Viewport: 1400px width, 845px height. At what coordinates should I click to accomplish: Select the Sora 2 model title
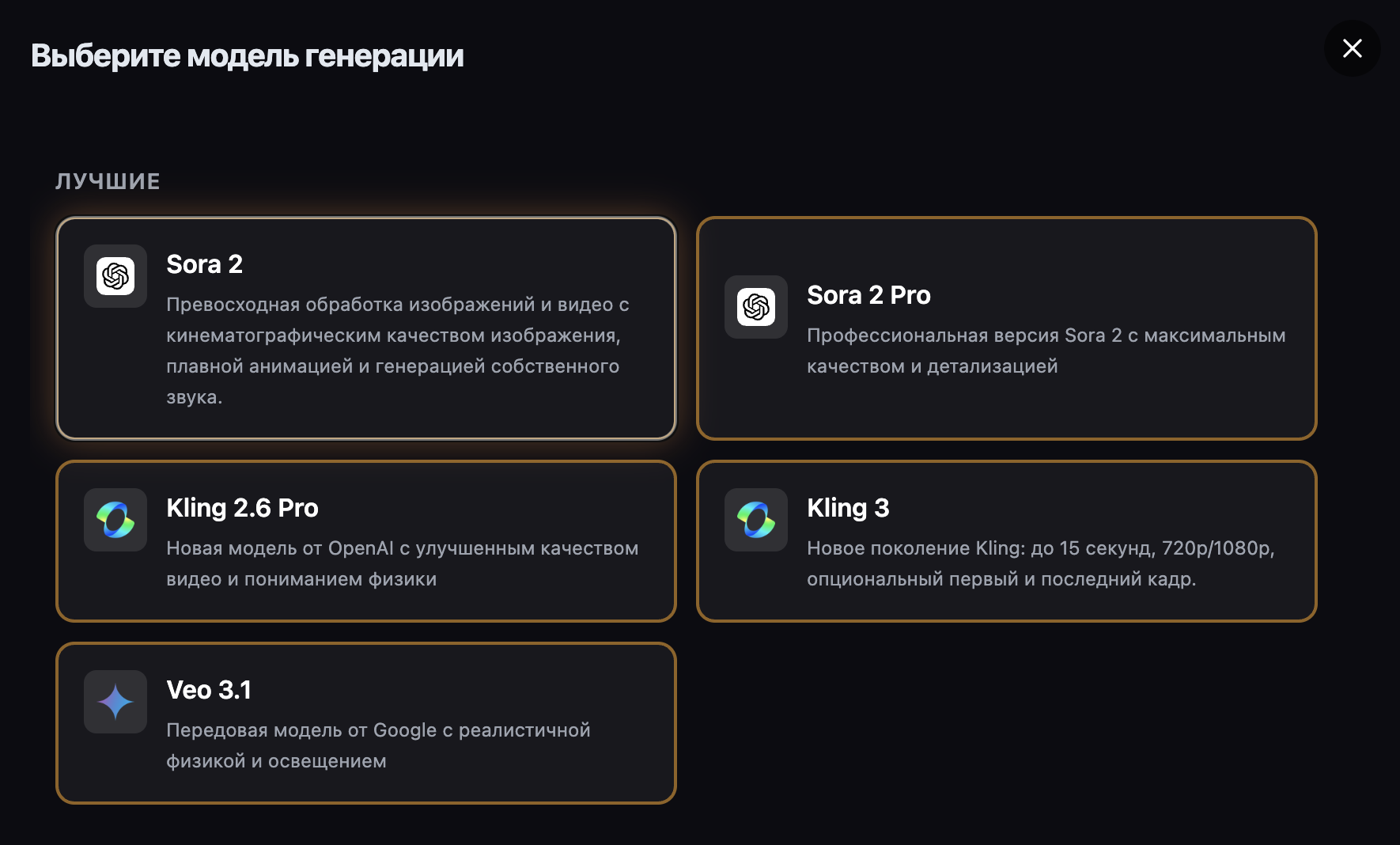click(204, 264)
